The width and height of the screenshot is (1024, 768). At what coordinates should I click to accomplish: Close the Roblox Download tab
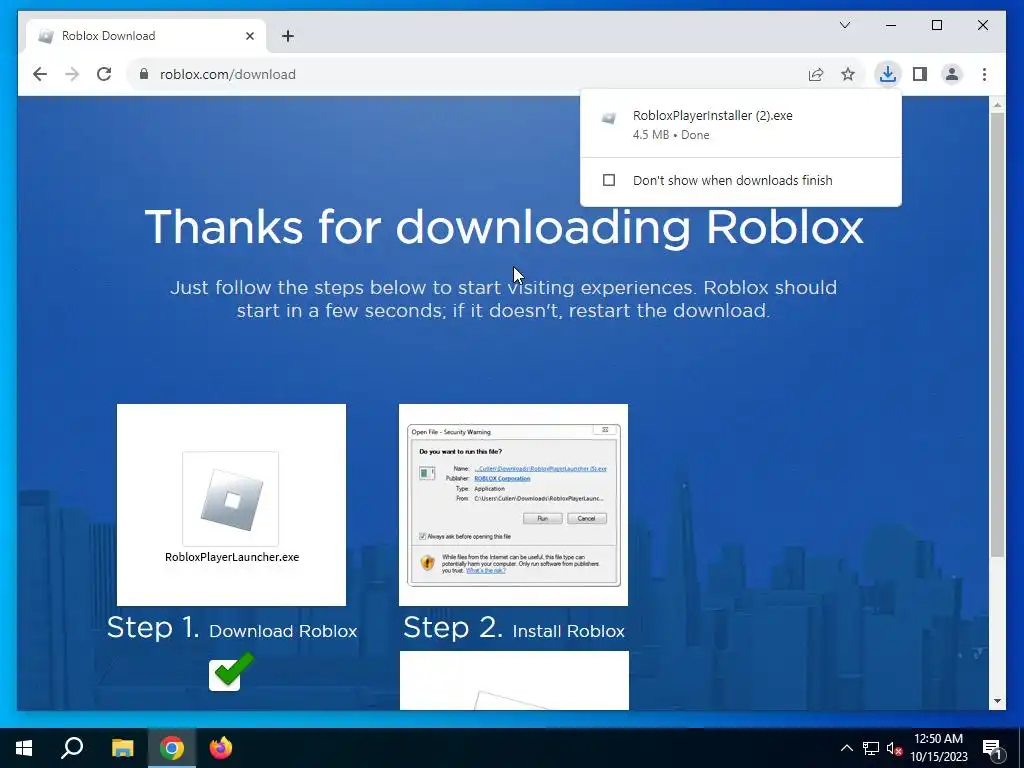click(249, 36)
